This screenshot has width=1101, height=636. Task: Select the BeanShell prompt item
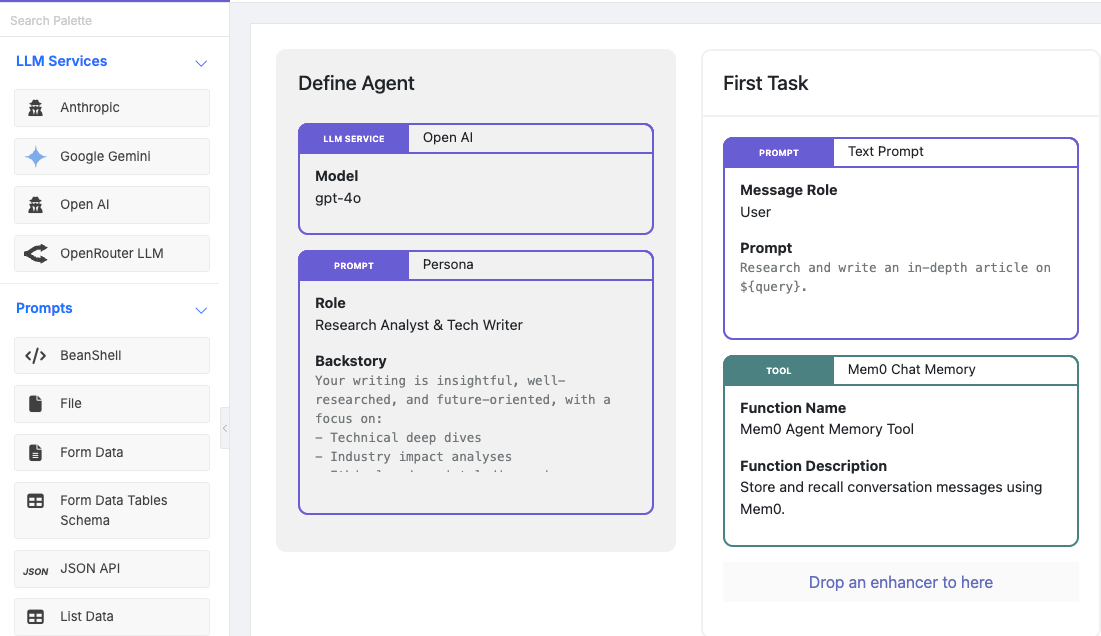pos(112,355)
